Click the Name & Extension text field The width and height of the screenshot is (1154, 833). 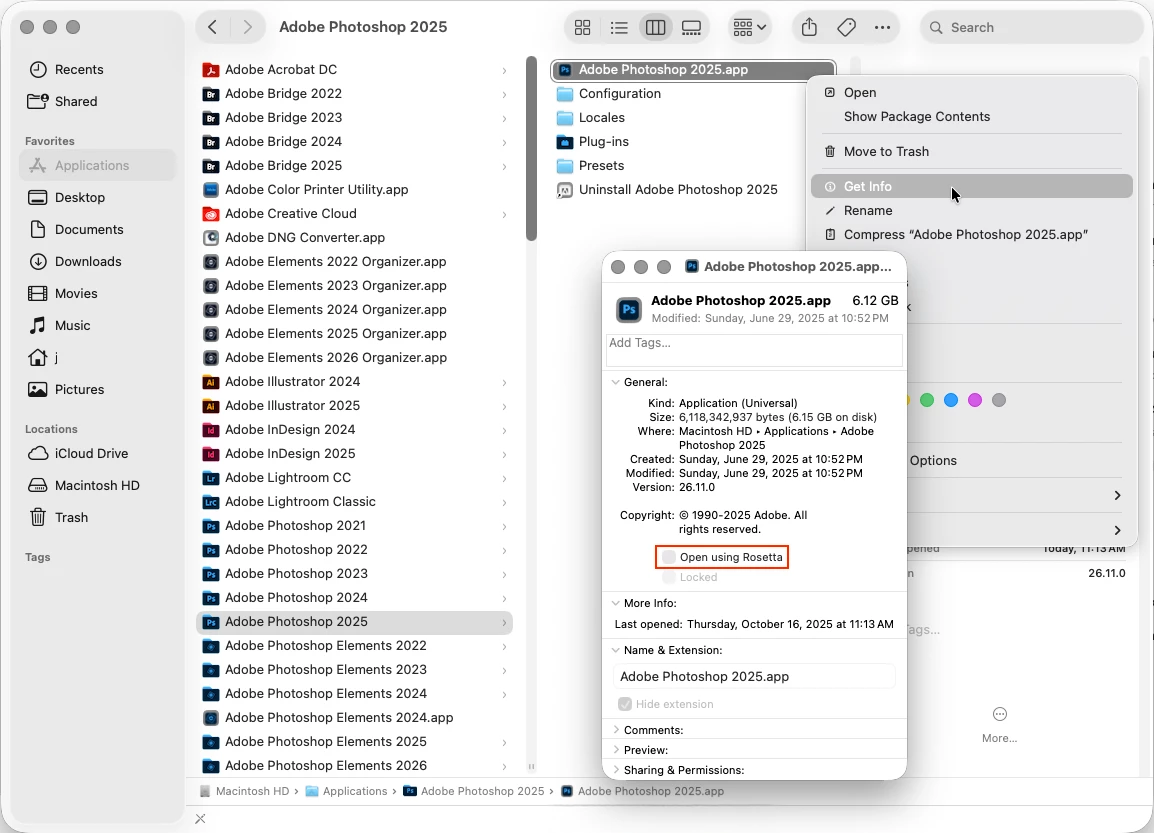pos(754,676)
